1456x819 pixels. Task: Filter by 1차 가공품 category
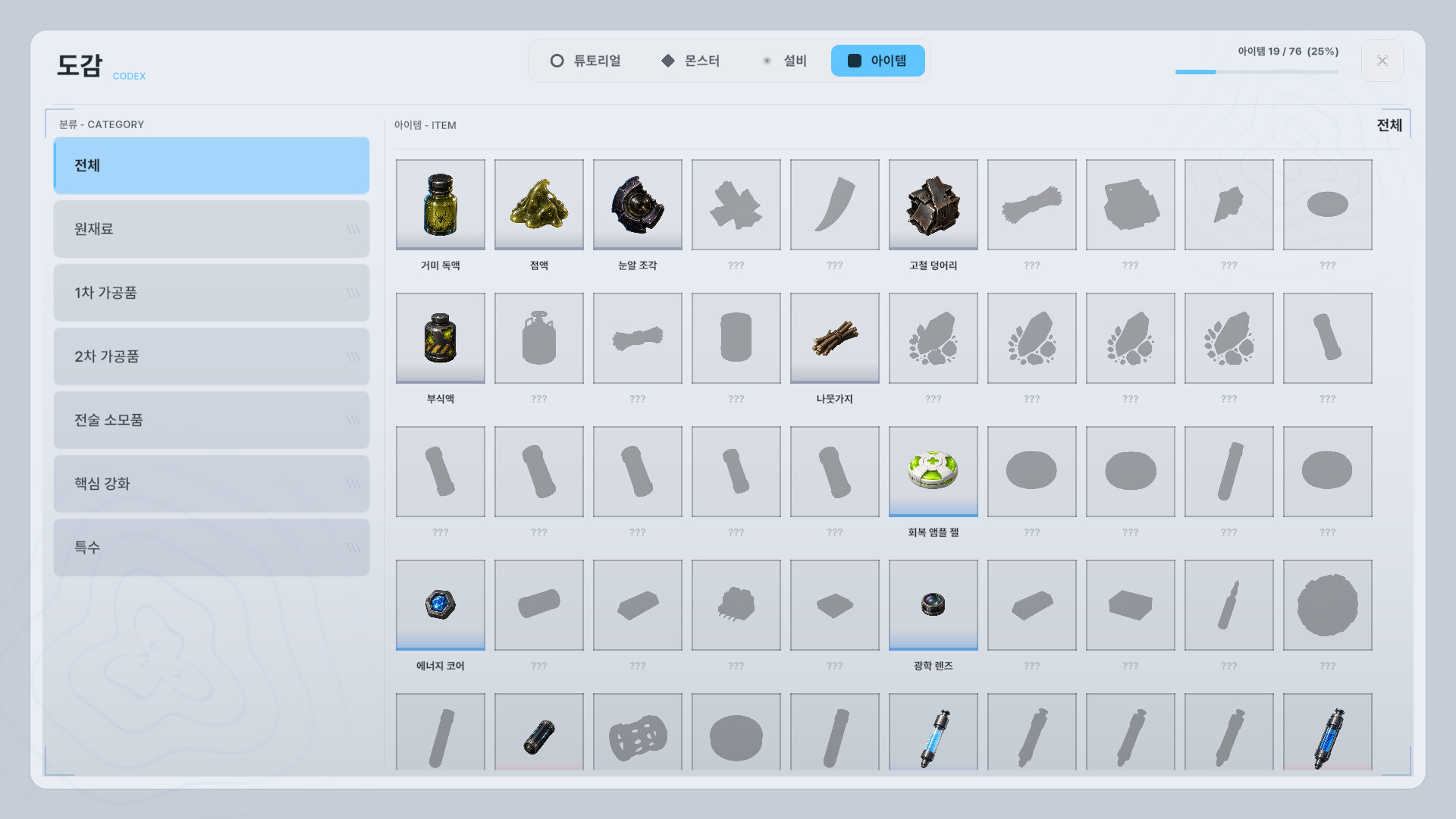click(x=212, y=293)
